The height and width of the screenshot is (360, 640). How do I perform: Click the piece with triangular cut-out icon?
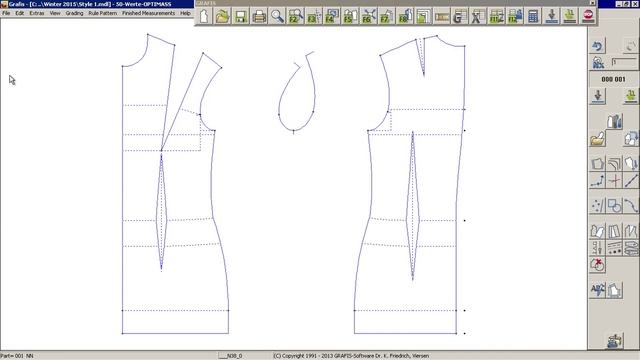click(x=631, y=231)
